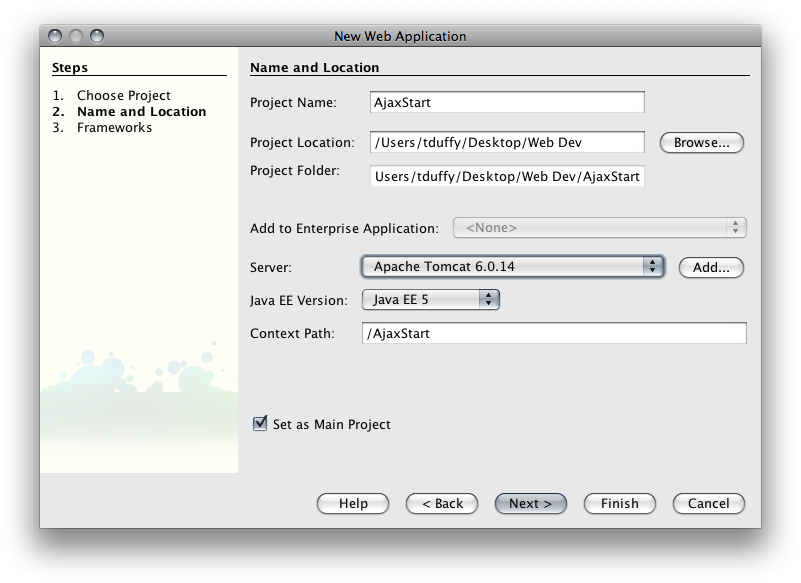Click Next to continue to Frameworks

click(x=531, y=503)
